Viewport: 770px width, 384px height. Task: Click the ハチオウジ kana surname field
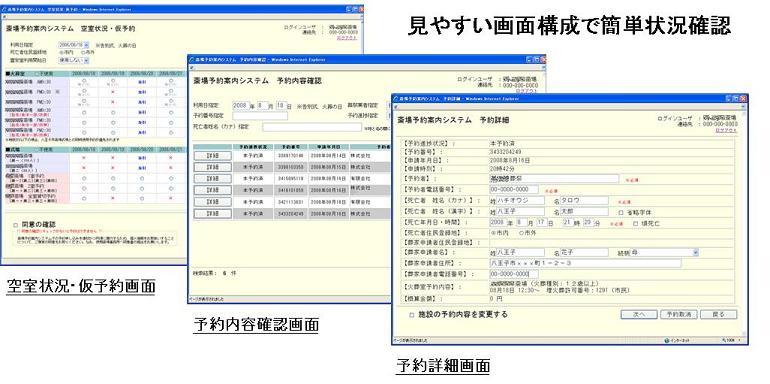(520, 200)
